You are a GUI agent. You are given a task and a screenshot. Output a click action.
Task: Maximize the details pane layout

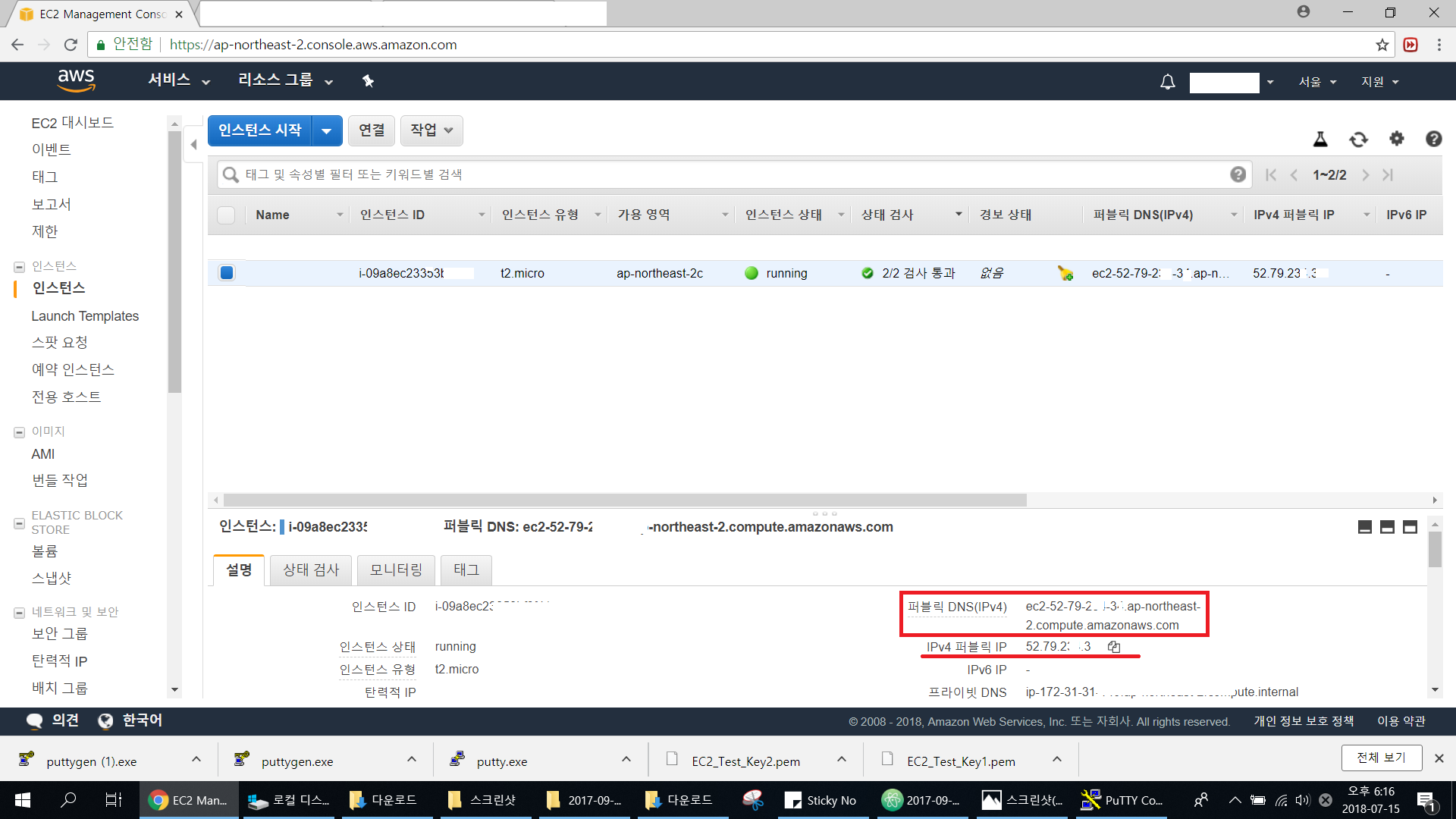(x=1410, y=527)
